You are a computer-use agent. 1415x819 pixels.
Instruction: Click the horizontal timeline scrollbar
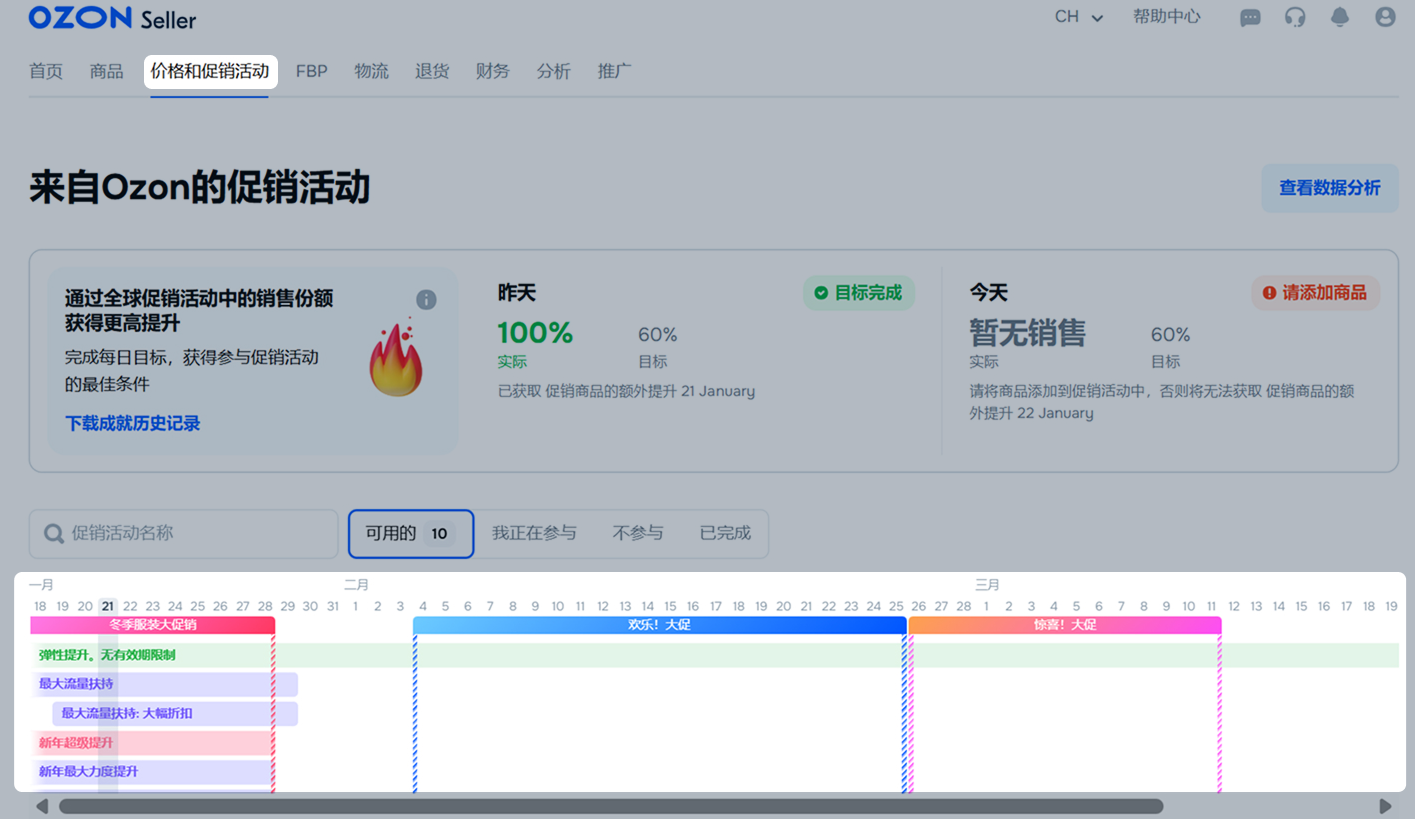610,806
